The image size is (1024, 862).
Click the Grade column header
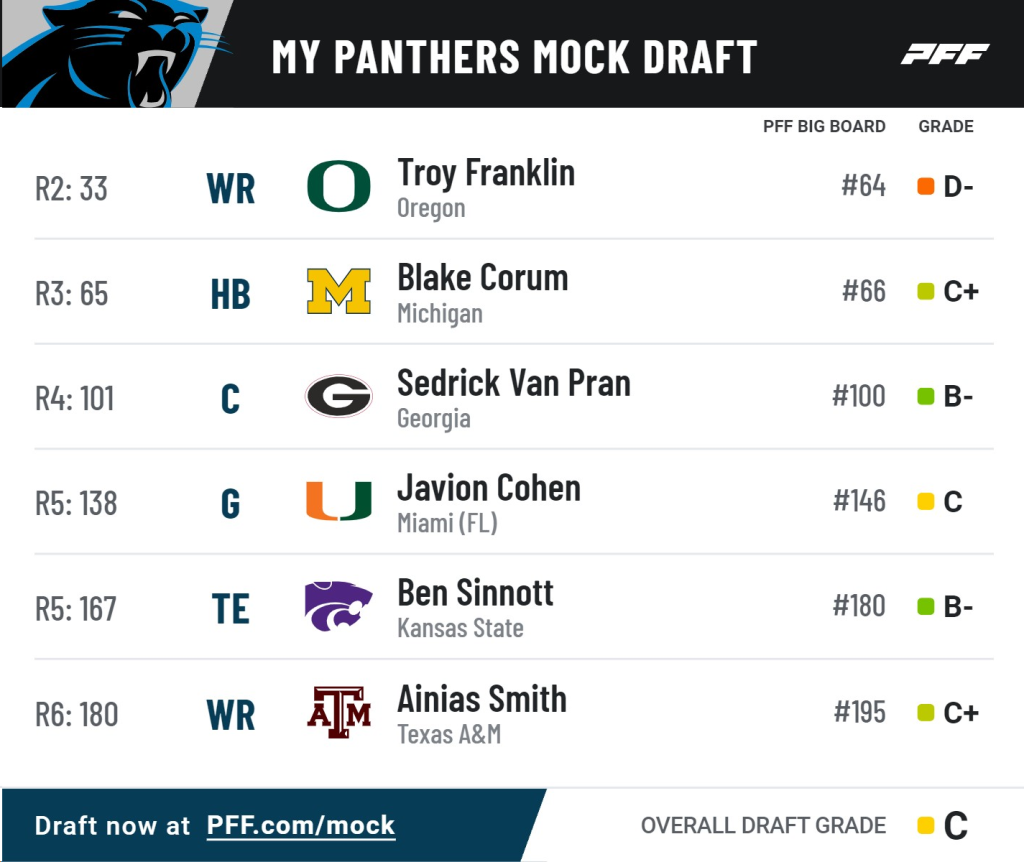[x=946, y=126]
